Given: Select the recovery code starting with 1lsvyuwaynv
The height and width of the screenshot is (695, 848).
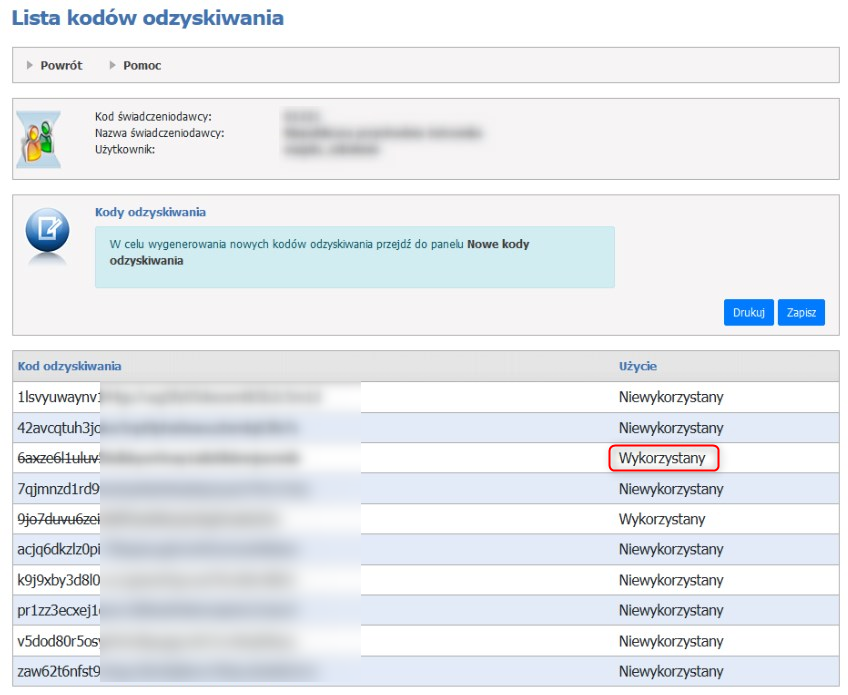Looking at the screenshot, I should point(59,397).
